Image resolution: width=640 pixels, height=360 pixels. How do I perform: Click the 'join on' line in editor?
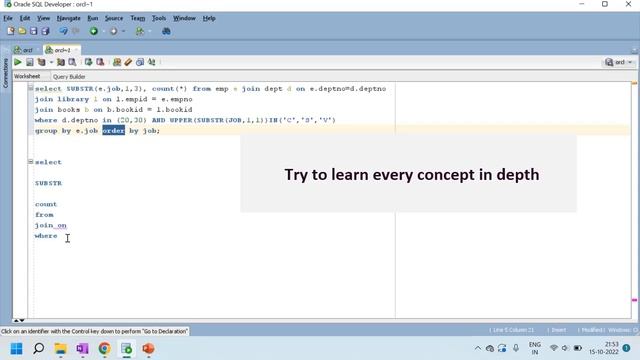51,225
